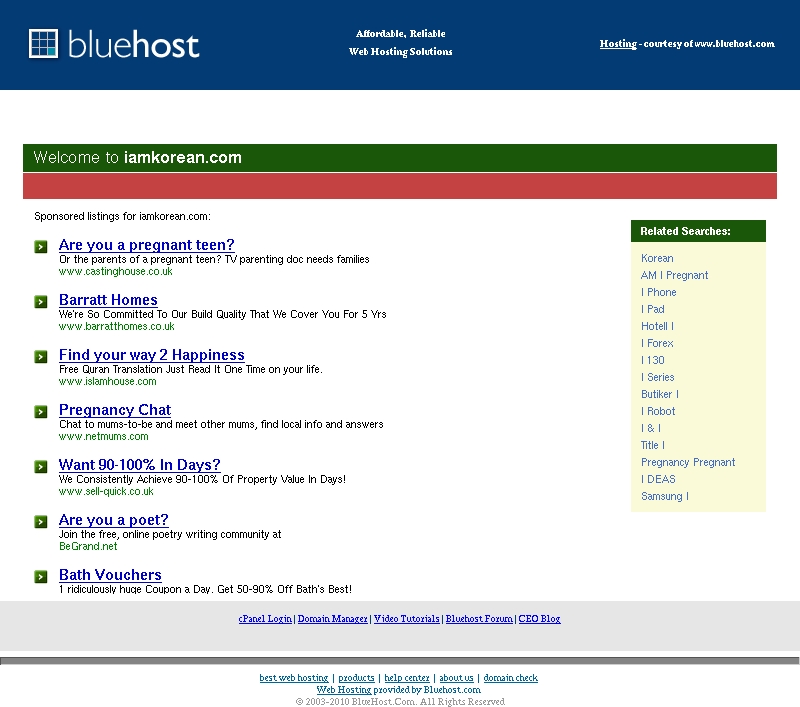Image resolution: width=800 pixels, height=707 pixels.
Task: Open Bluehost Forum link
Action: coord(479,619)
